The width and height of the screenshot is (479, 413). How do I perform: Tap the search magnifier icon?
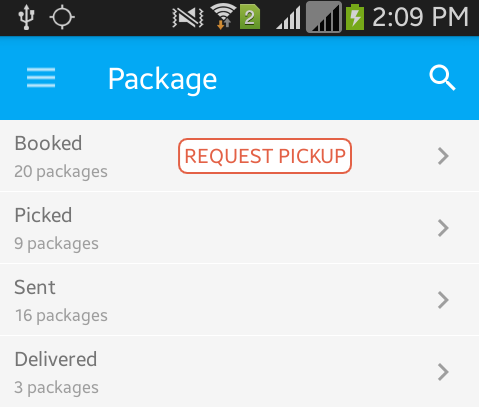442,78
